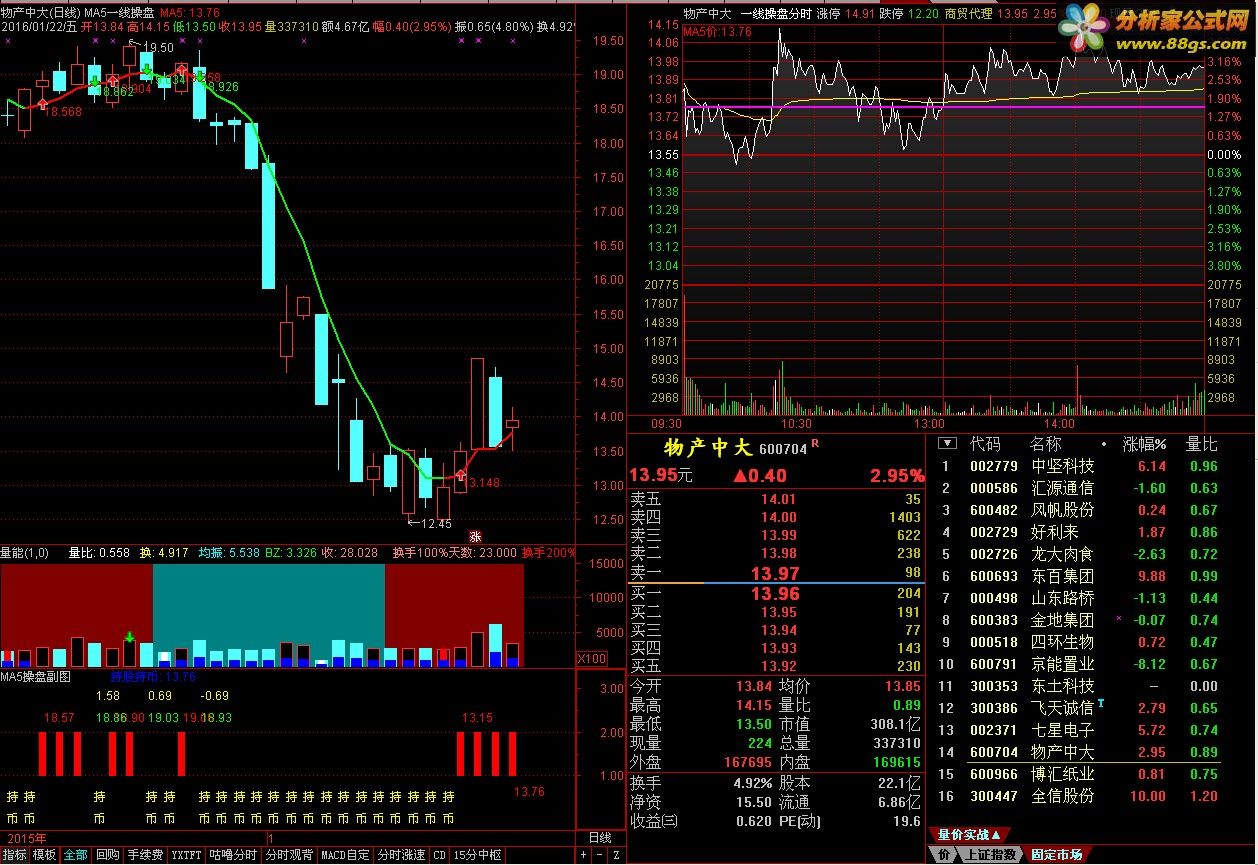Click the 物产中大(日线) chart title
The width and height of the screenshot is (1258, 865).
(x=39, y=11)
